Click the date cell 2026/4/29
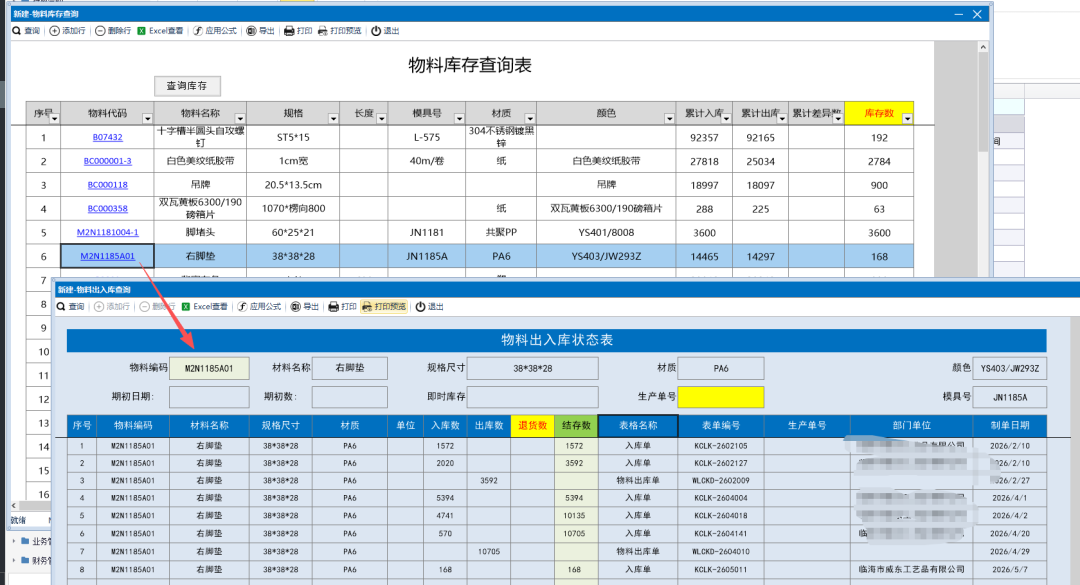The image size is (1080, 585). point(1010,551)
